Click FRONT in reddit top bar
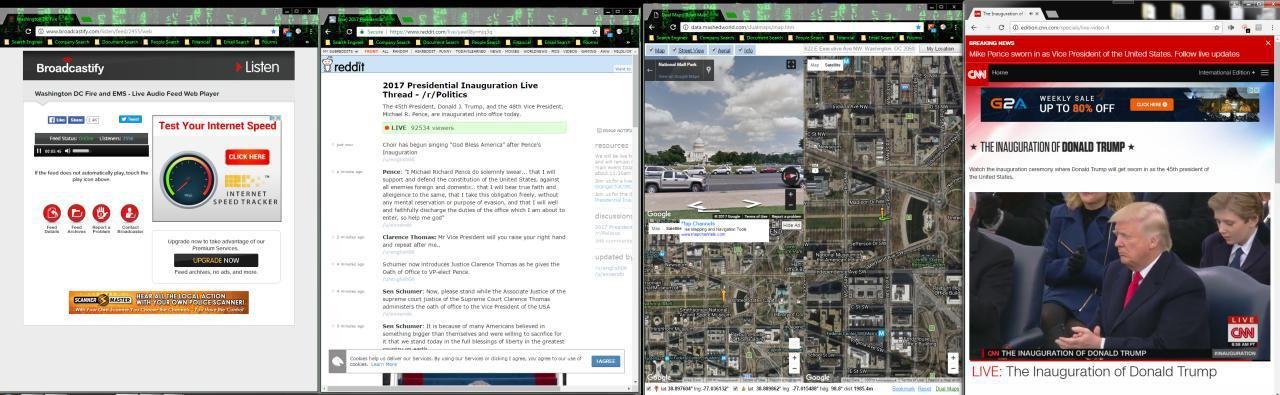 click(x=371, y=51)
